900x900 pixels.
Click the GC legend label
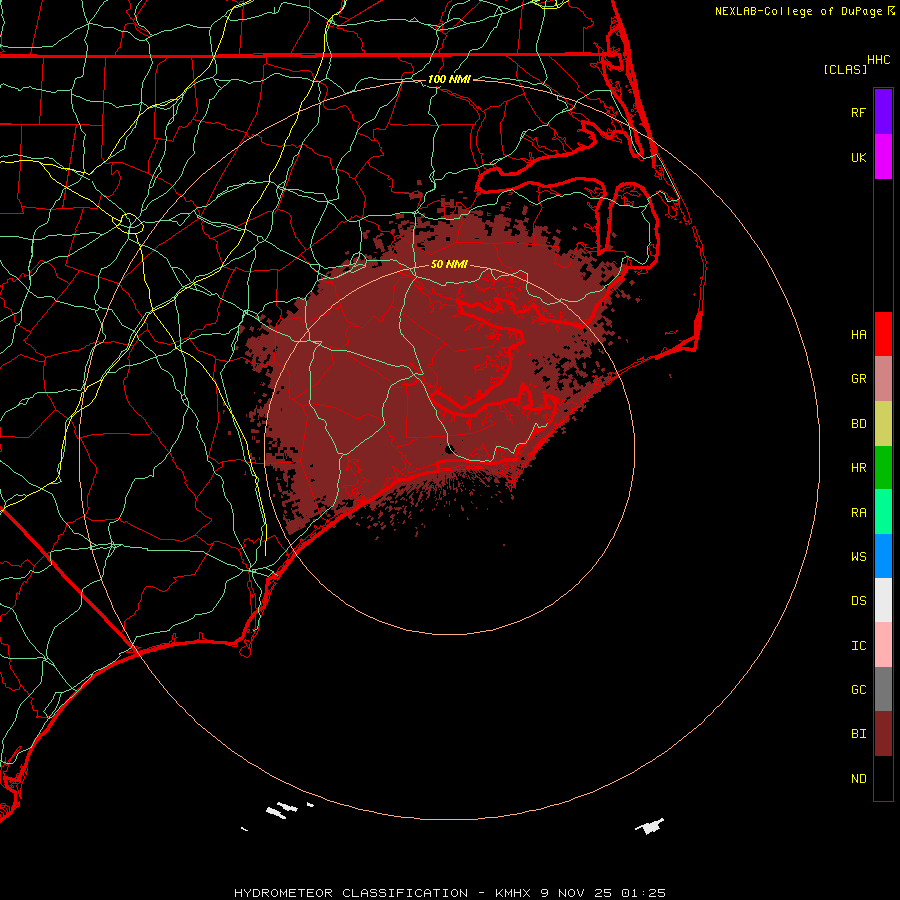point(858,689)
